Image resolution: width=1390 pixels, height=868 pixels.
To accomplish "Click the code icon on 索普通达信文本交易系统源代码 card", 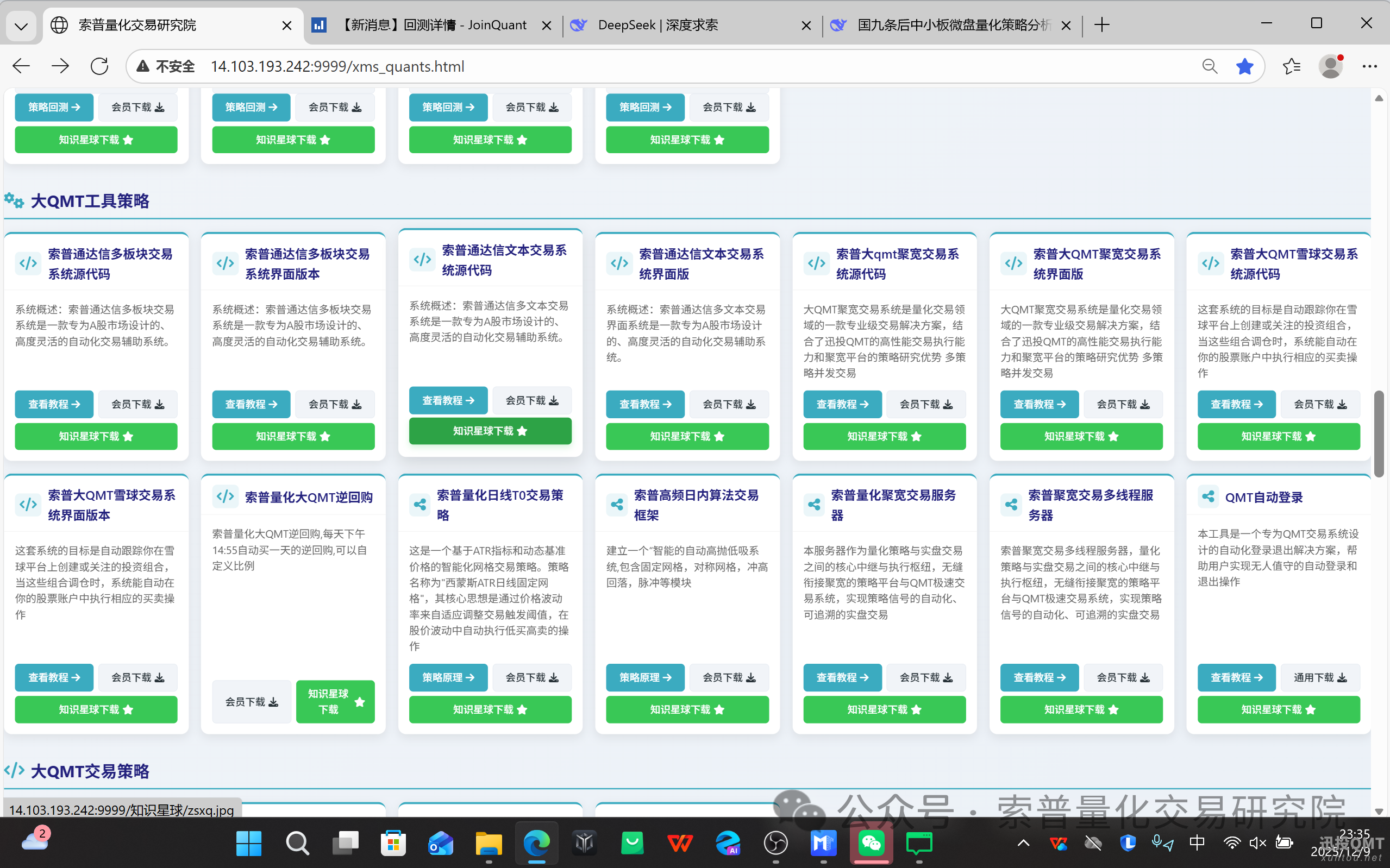I will pyautogui.click(x=422, y=260).
